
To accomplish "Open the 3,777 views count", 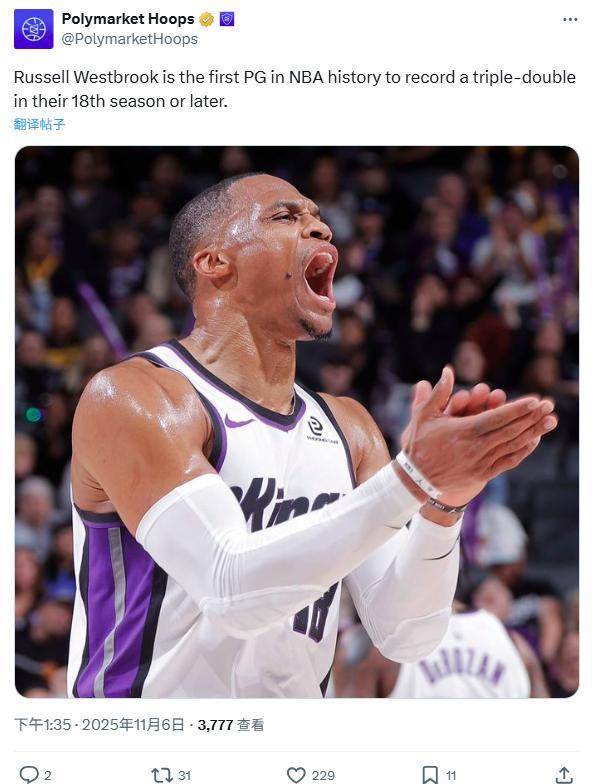I will click(230, 724).
